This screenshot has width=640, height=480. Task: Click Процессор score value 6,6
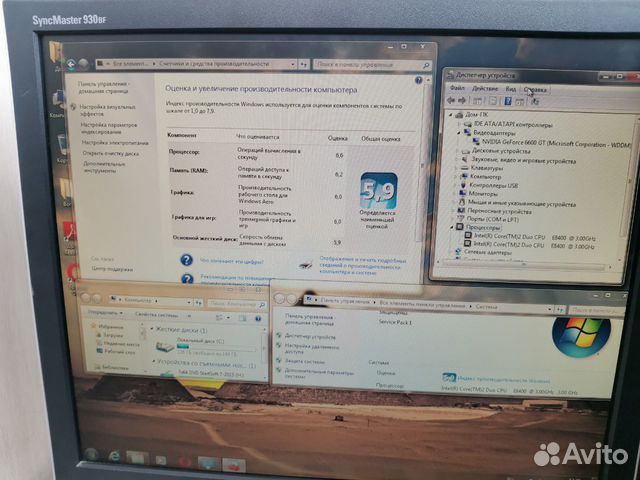(x=339, y=156)
